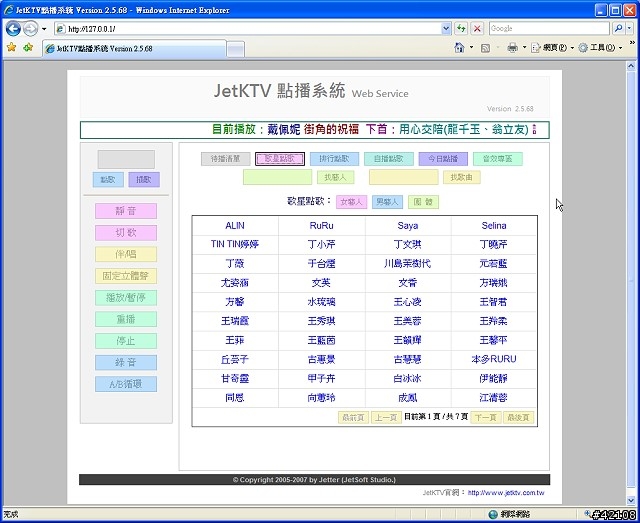This screenshot has height=523, width=640.
Task: Click the Google search box
Action: tap(549, 29)
